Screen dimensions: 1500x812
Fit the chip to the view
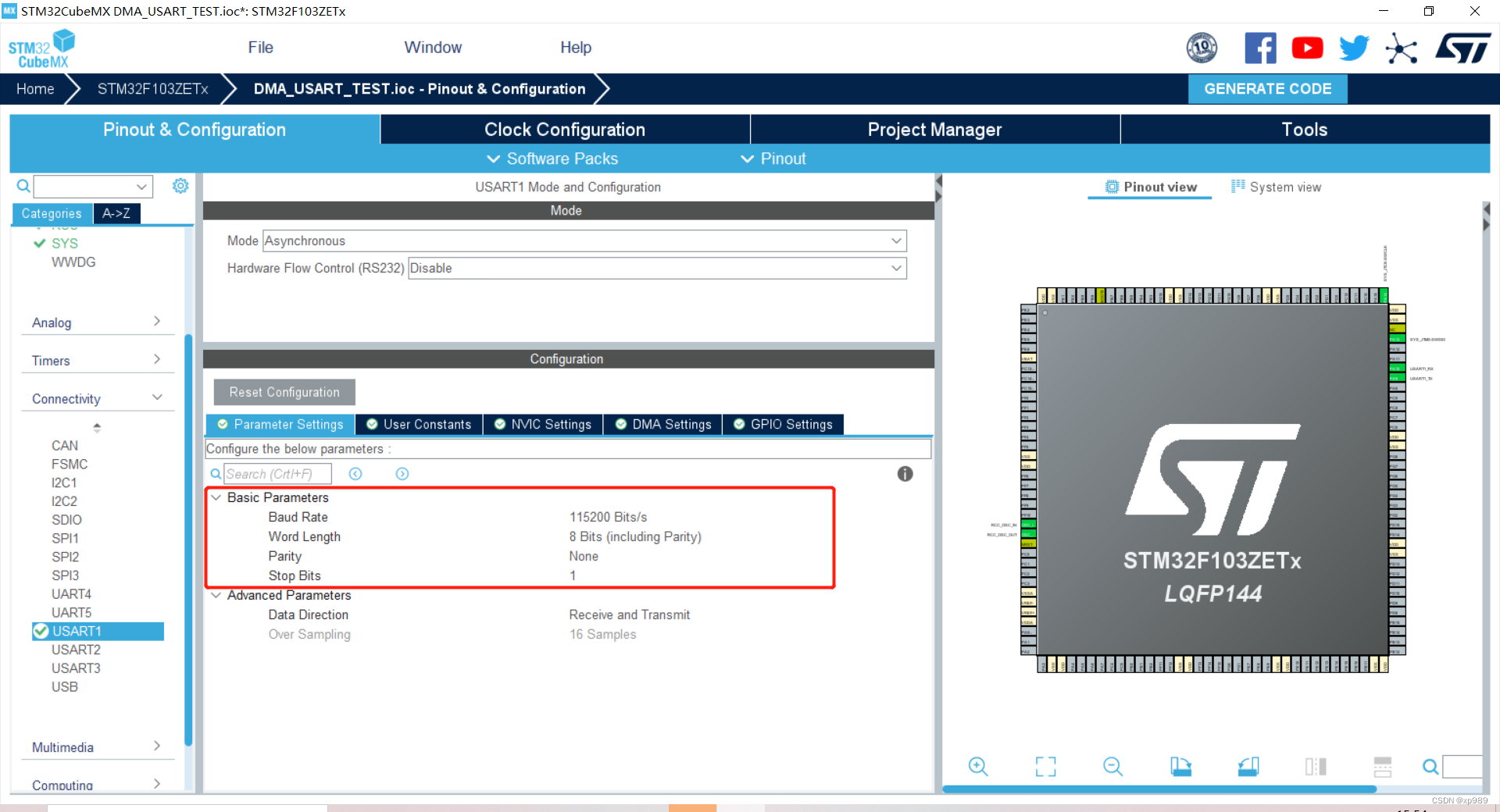(x=1045, y=767)
